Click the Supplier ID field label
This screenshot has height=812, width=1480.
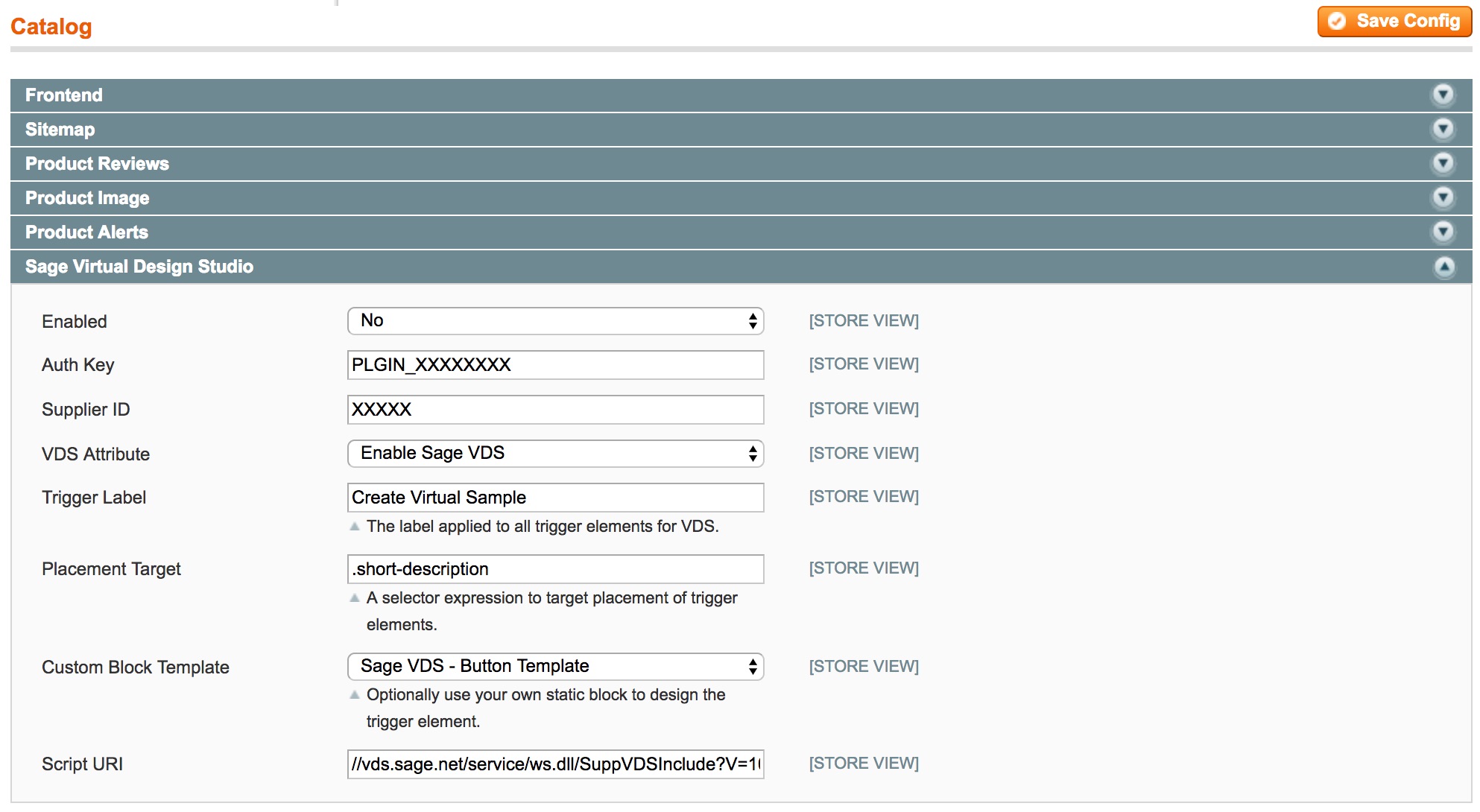[x=86, y=410]
